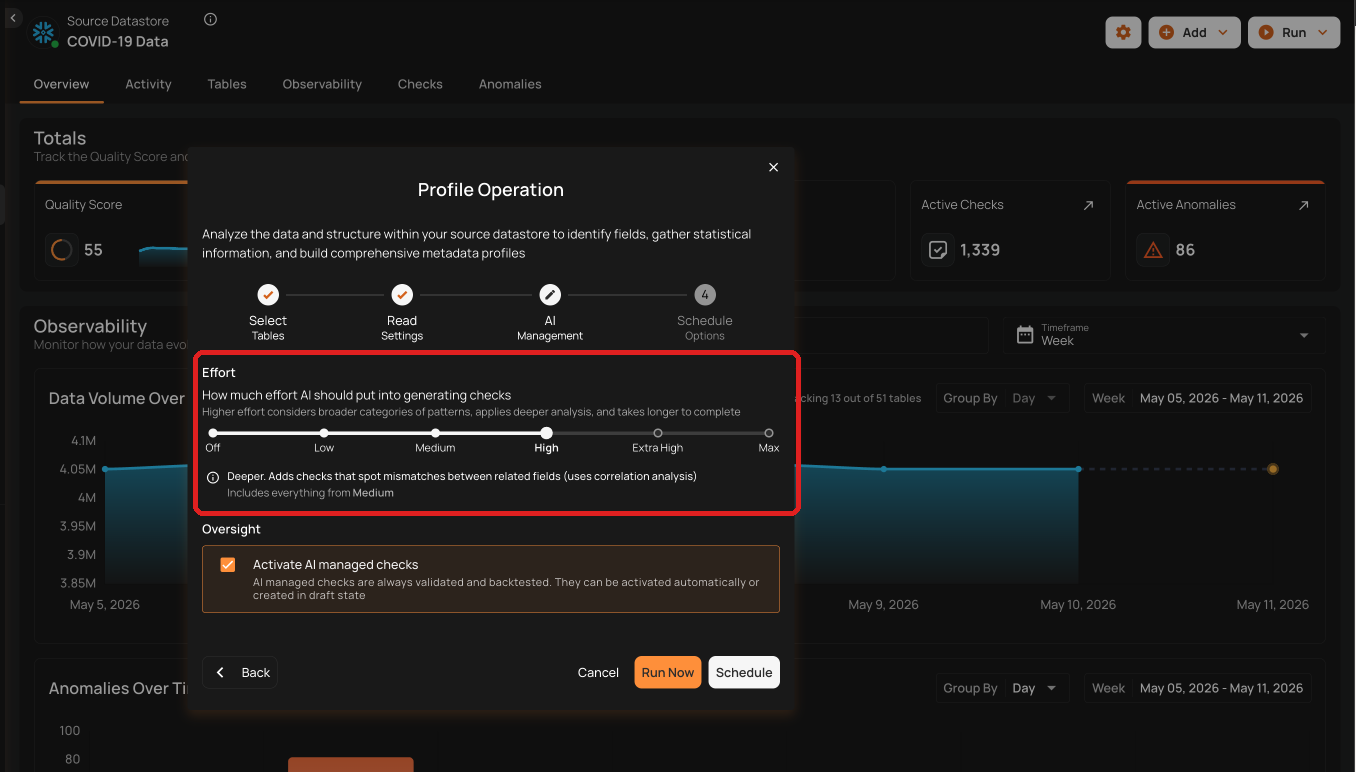Click the Schedule button
The height and width of the screenshot is (772, 1356).
744,672
